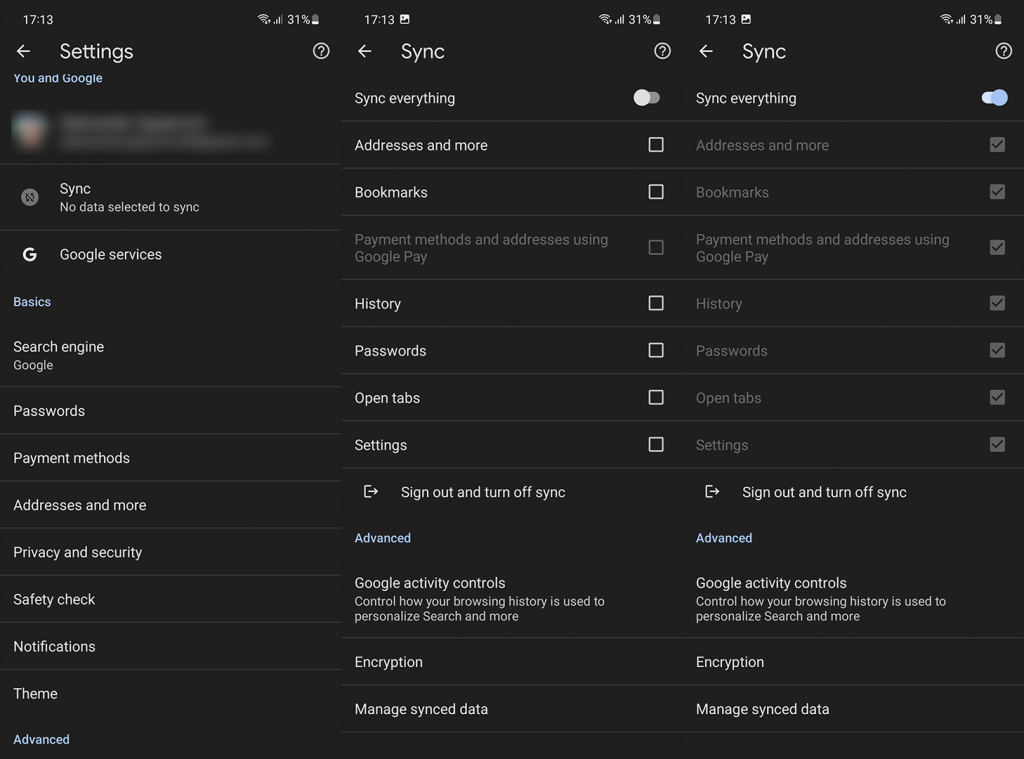Tap the blurred account name row
The width and height of the screenshot is (1024, 759).
[170, 130]
